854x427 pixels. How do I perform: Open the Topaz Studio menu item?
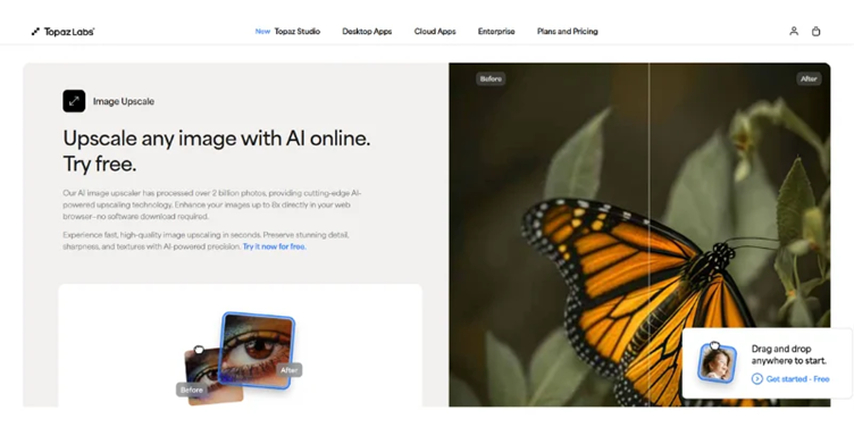click(297, 32)
